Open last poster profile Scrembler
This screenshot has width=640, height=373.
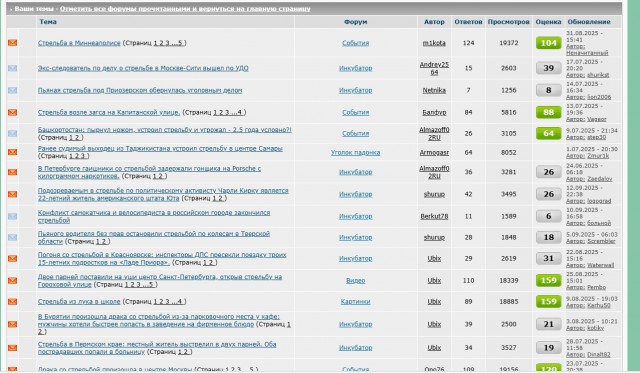coord(601,241)
